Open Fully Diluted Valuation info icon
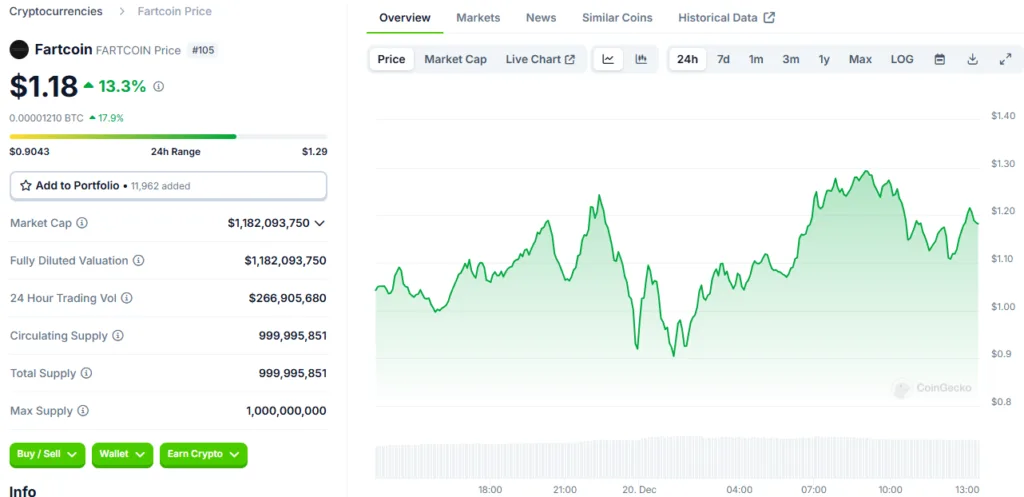This screenshot has width=1024, height=497. coord(138,261)
